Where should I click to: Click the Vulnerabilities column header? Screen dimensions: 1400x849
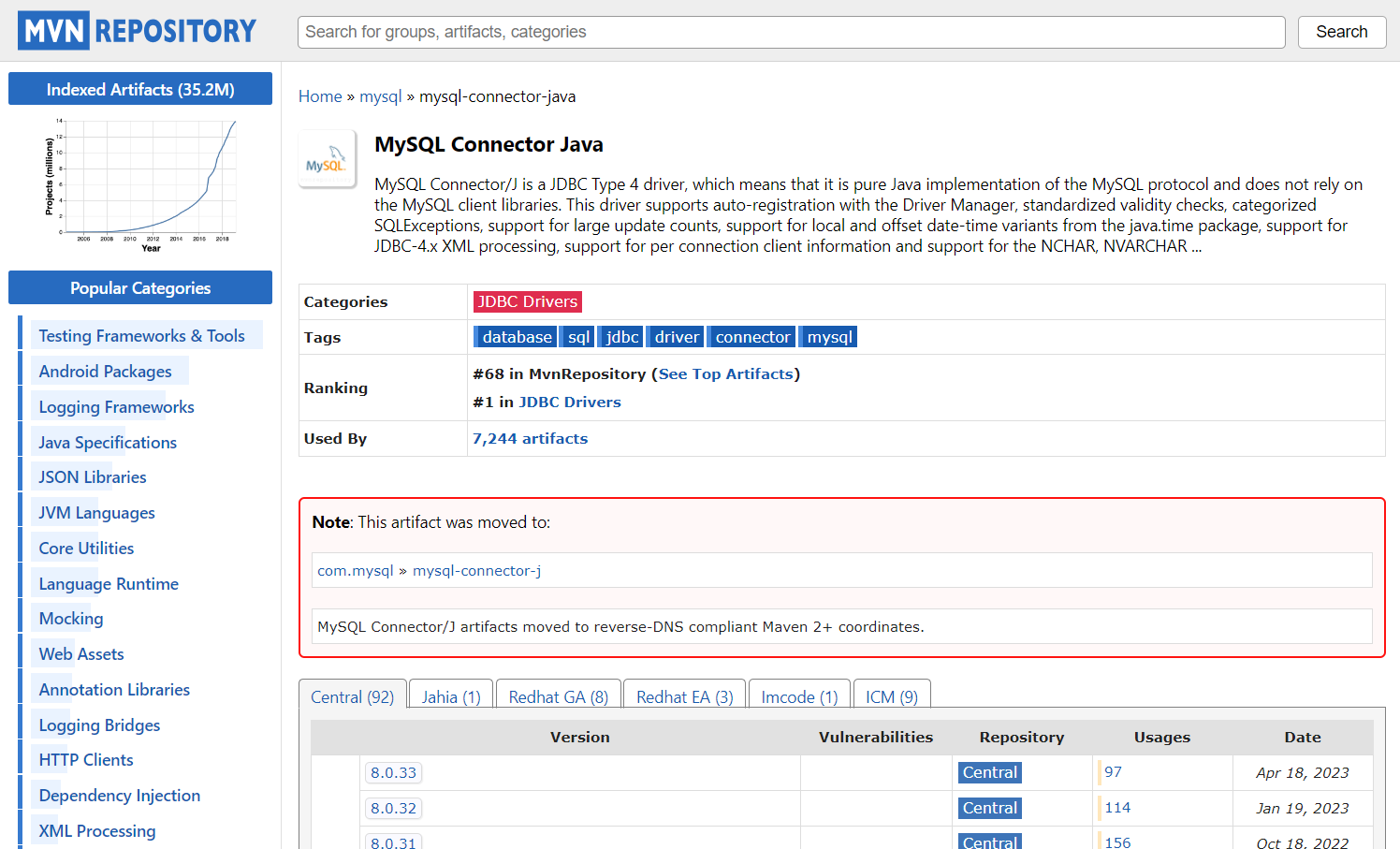876,738
